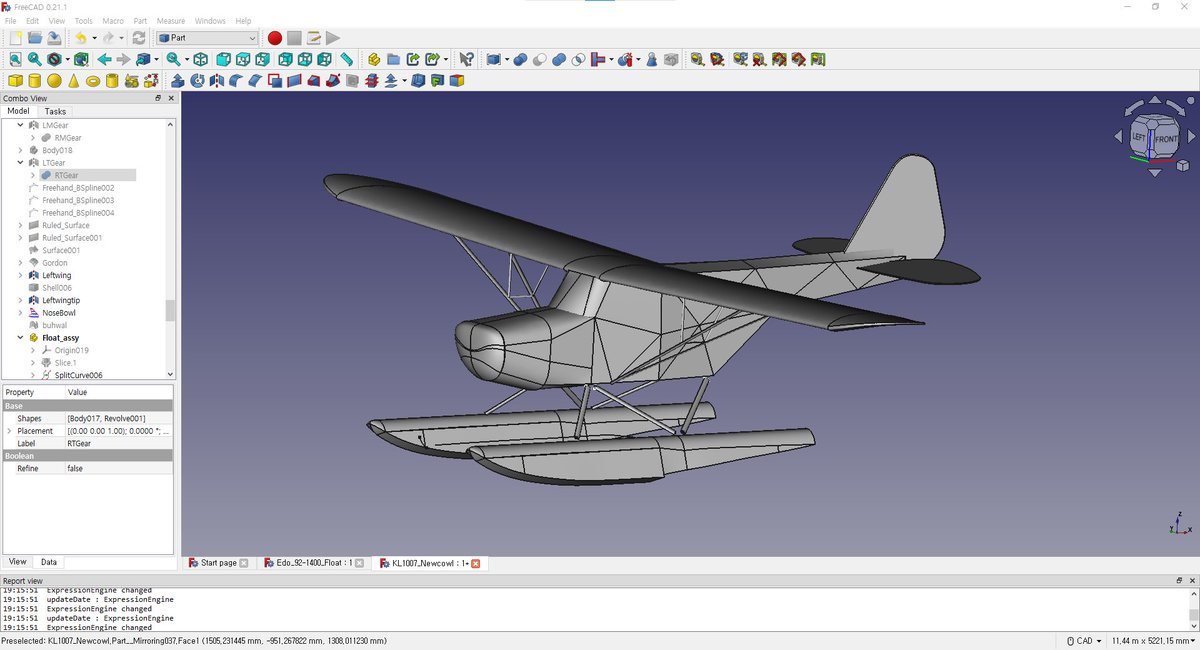This screenshot has width=1200, height=650.
Task: Expand the Placement property row
Action: 9,431
